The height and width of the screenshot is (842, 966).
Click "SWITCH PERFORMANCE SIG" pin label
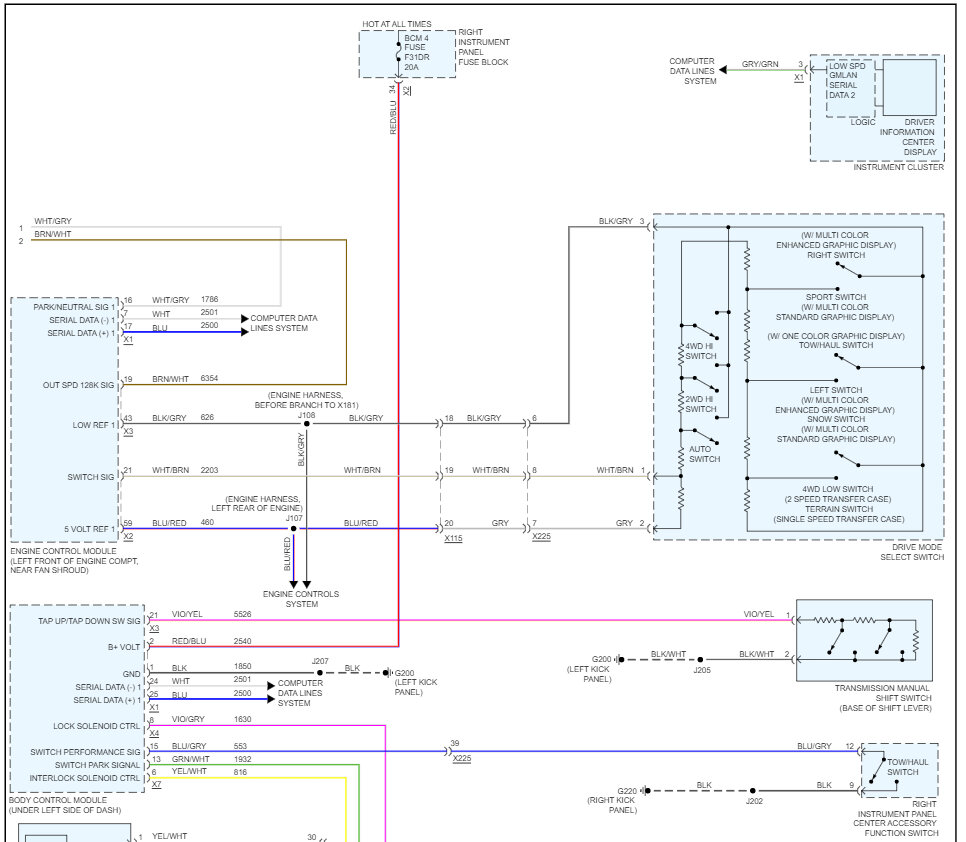pyautogui.click(x=86, y=752)
